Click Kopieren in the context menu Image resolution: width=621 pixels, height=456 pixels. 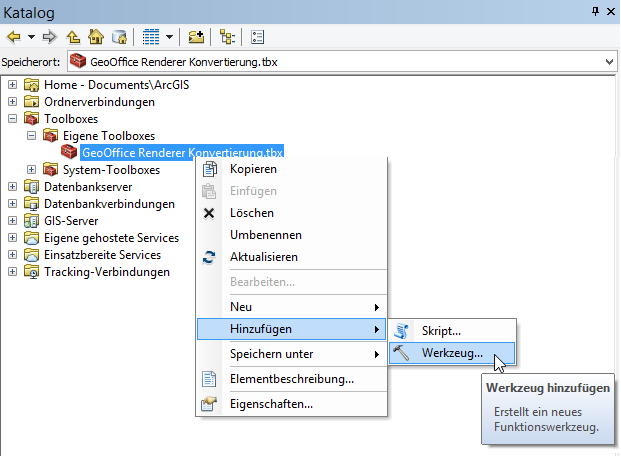coord(253,169)
